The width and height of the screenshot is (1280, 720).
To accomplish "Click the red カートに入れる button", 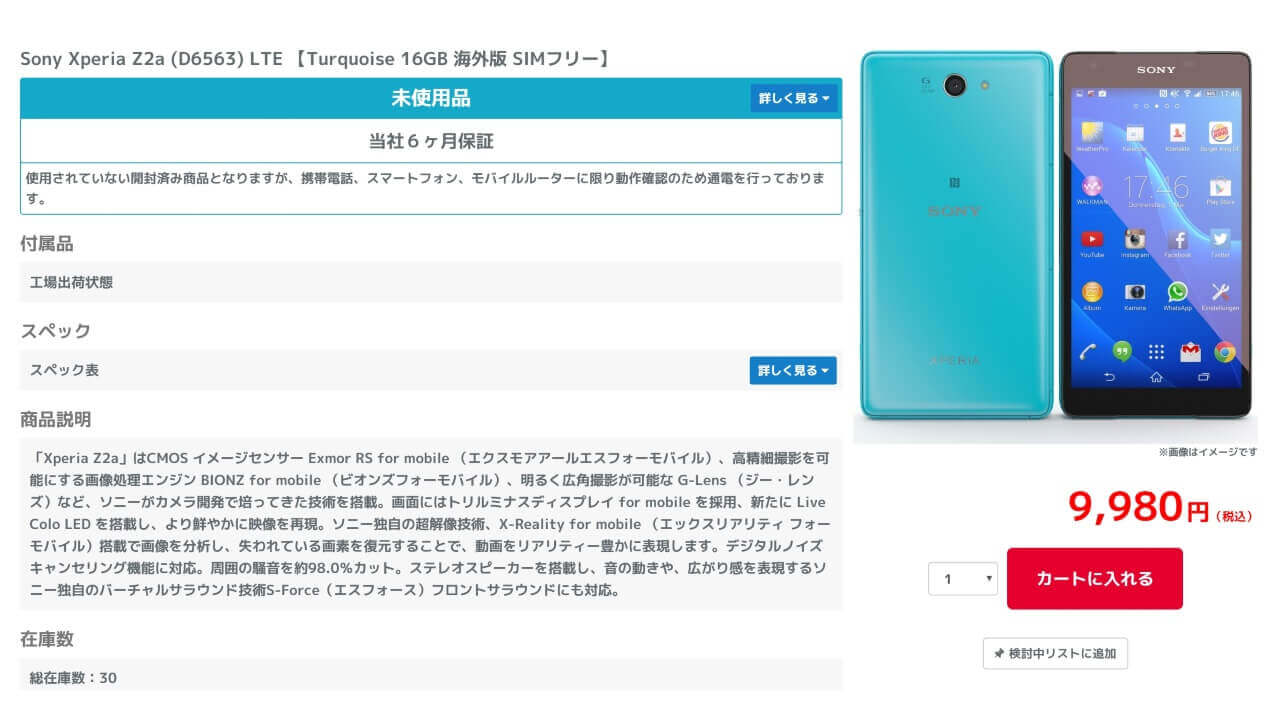I will 1095,578.
